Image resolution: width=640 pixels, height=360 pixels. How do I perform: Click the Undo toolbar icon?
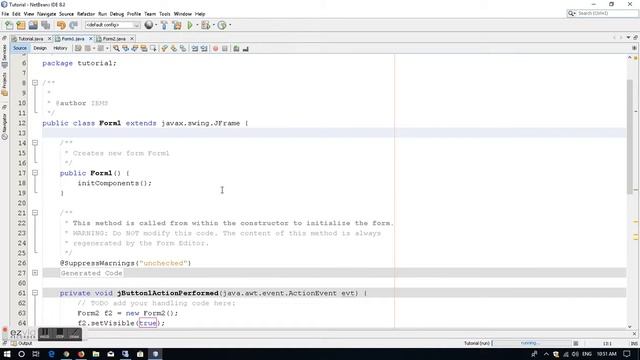pos(61,25)
